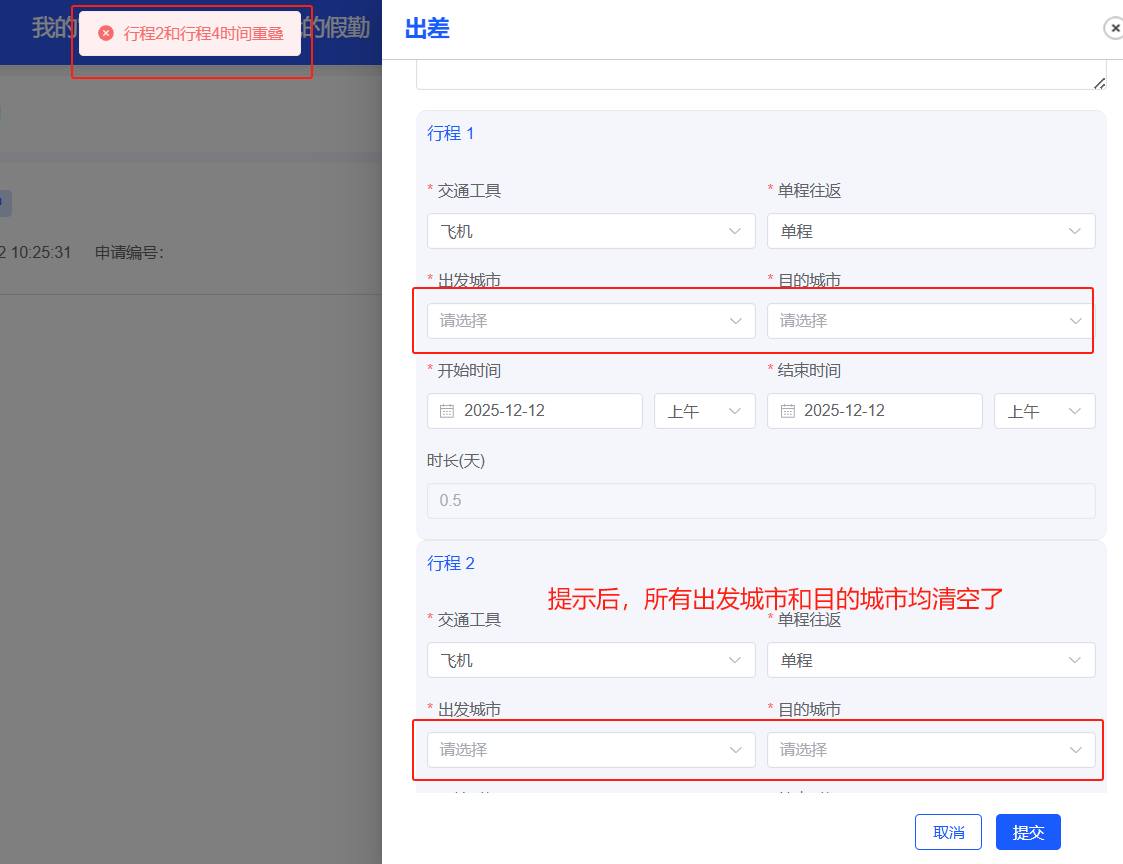1123x864 pixels.
Task: Click the 取消 cancel button
Action: [948, 832]
